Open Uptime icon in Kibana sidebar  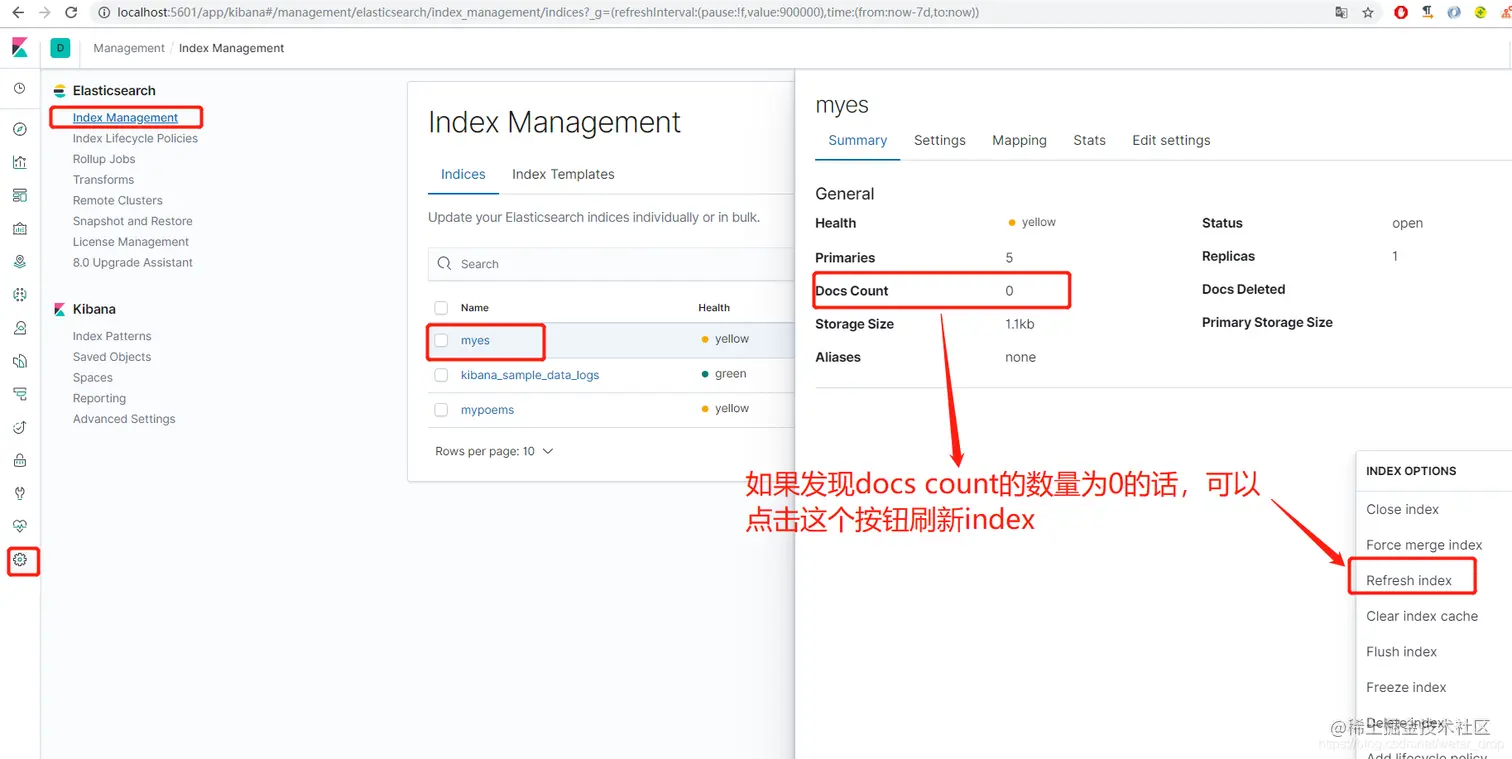coord(19,427)
